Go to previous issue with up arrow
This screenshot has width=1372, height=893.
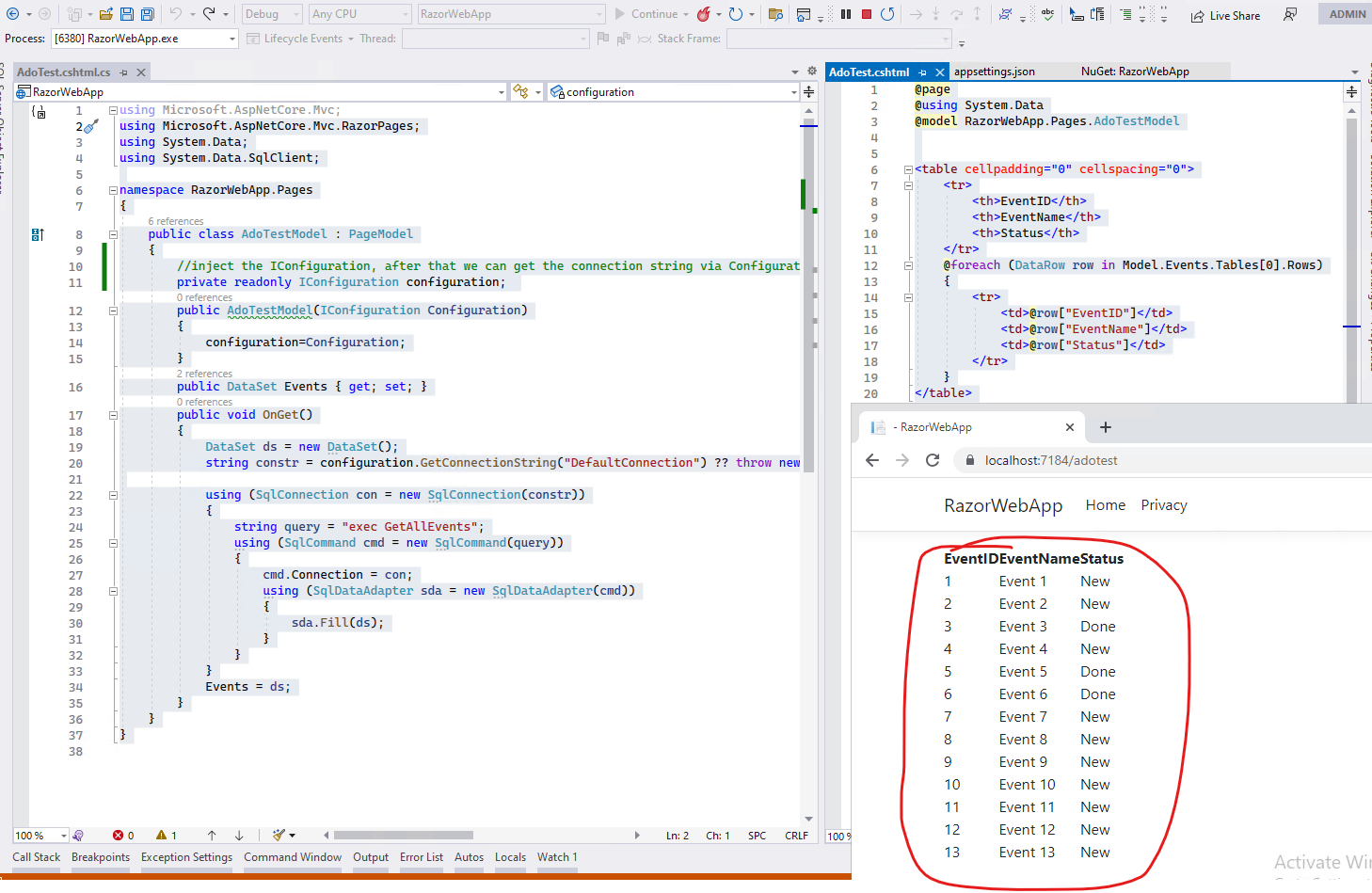pos(212,836)
